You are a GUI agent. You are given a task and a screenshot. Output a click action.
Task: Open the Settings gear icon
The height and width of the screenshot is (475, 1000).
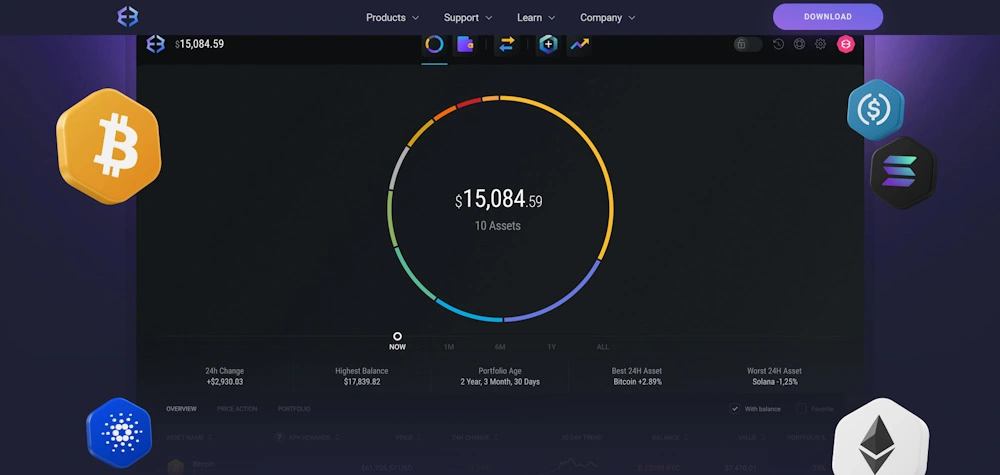[x=821, y=44]
